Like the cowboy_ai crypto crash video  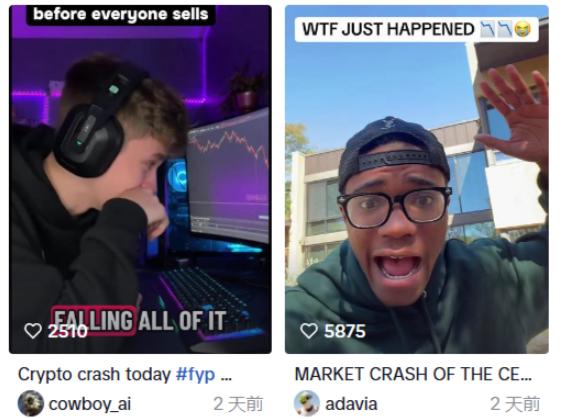[x=33, y=331]
